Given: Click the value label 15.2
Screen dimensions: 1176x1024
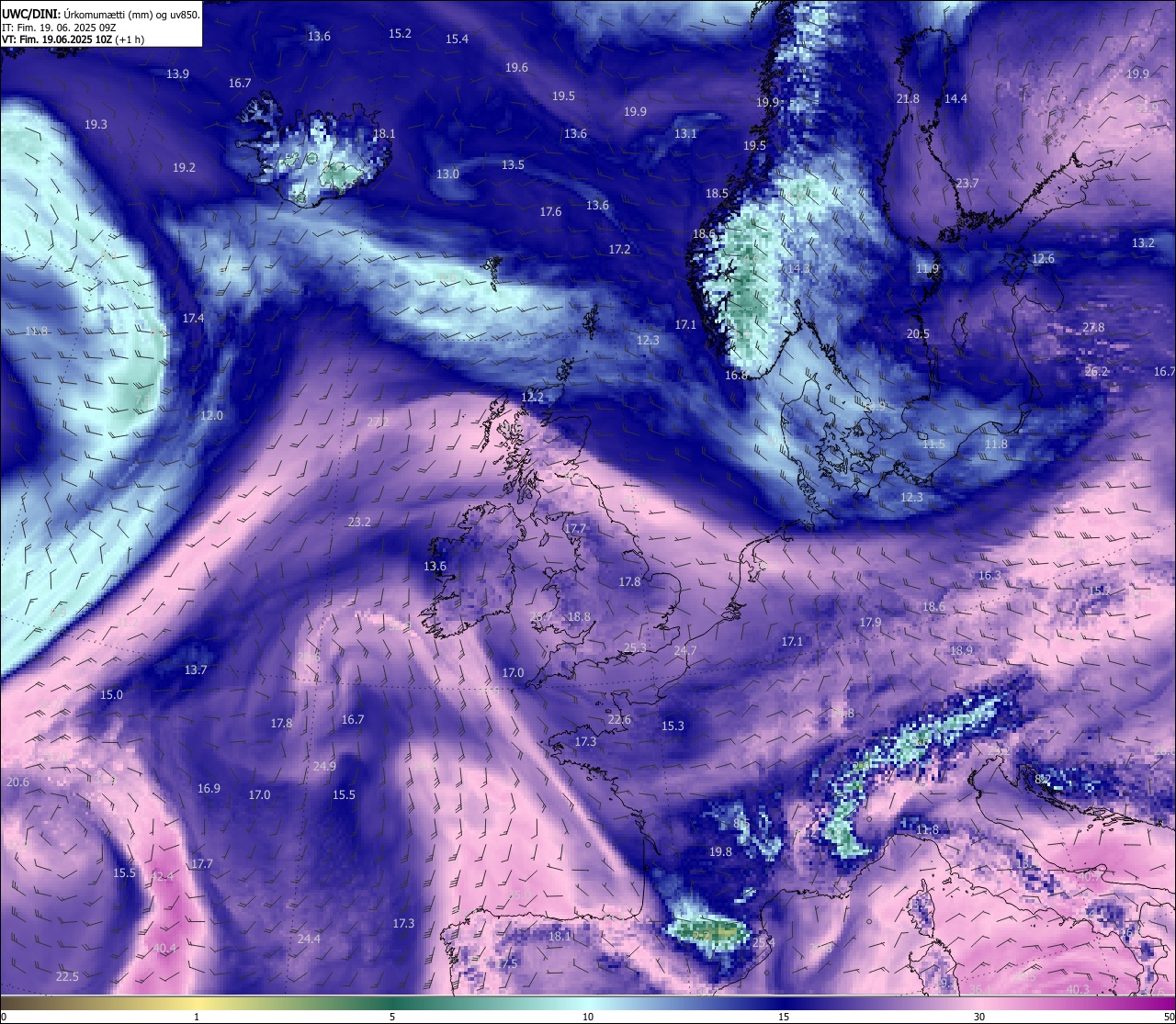Looking at the screenshot, I should pyautogui.click(x=400, y=33).
